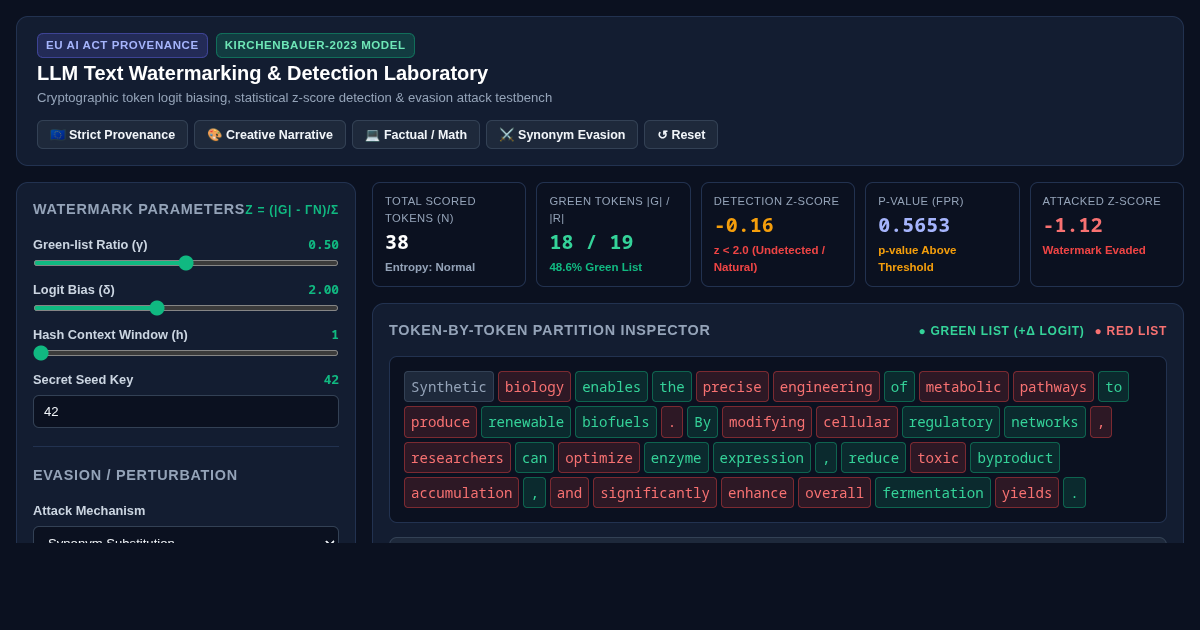Select the Green Tokens stat card
1200x630 pixels.
click(x=613, y=235)
